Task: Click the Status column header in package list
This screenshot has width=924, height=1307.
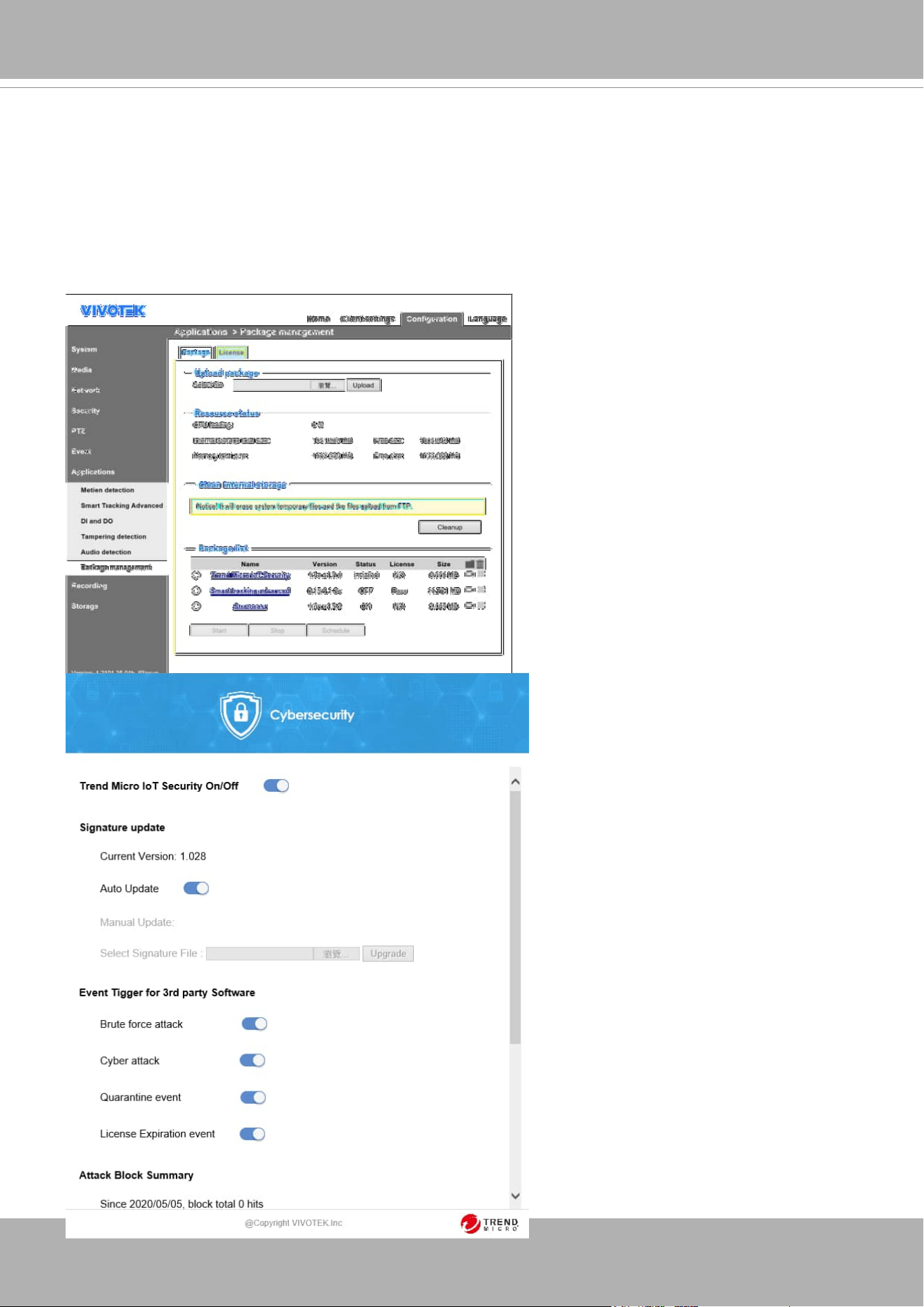Action: (x=366, y=564)
